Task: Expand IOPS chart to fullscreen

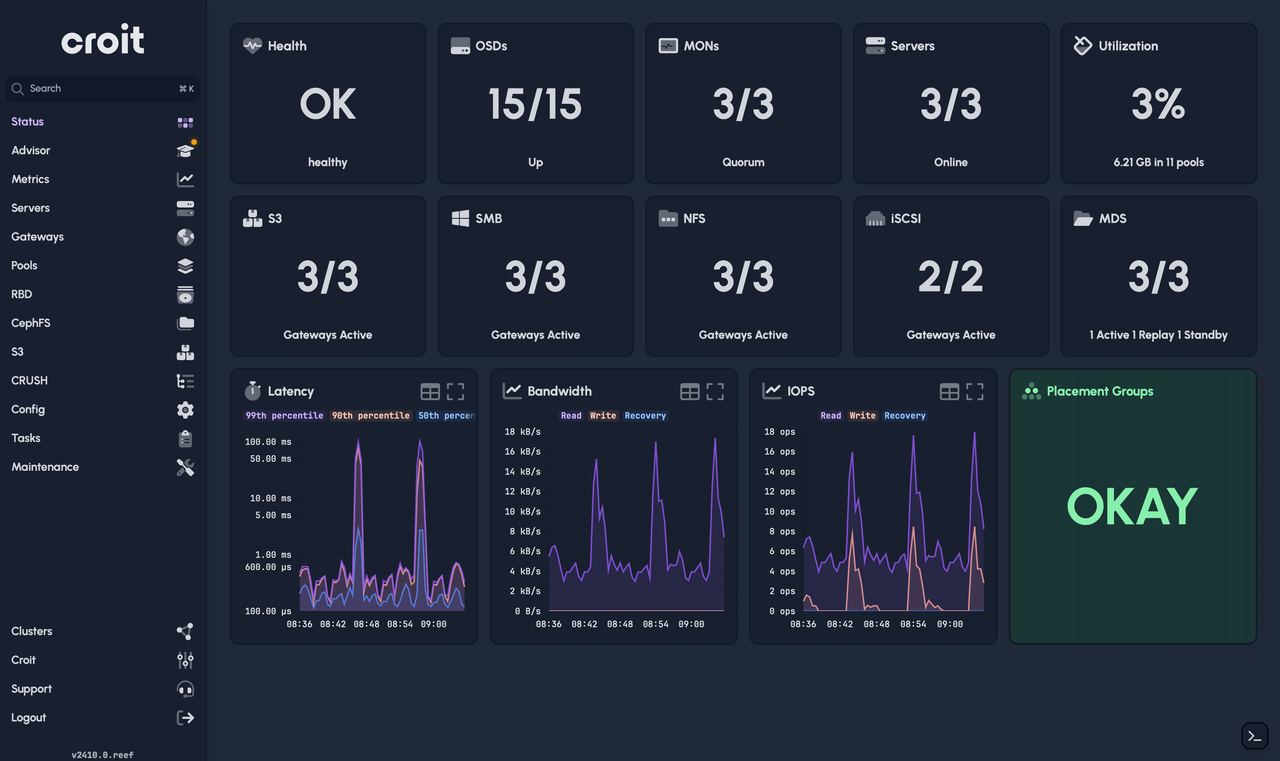Action: 975,392
